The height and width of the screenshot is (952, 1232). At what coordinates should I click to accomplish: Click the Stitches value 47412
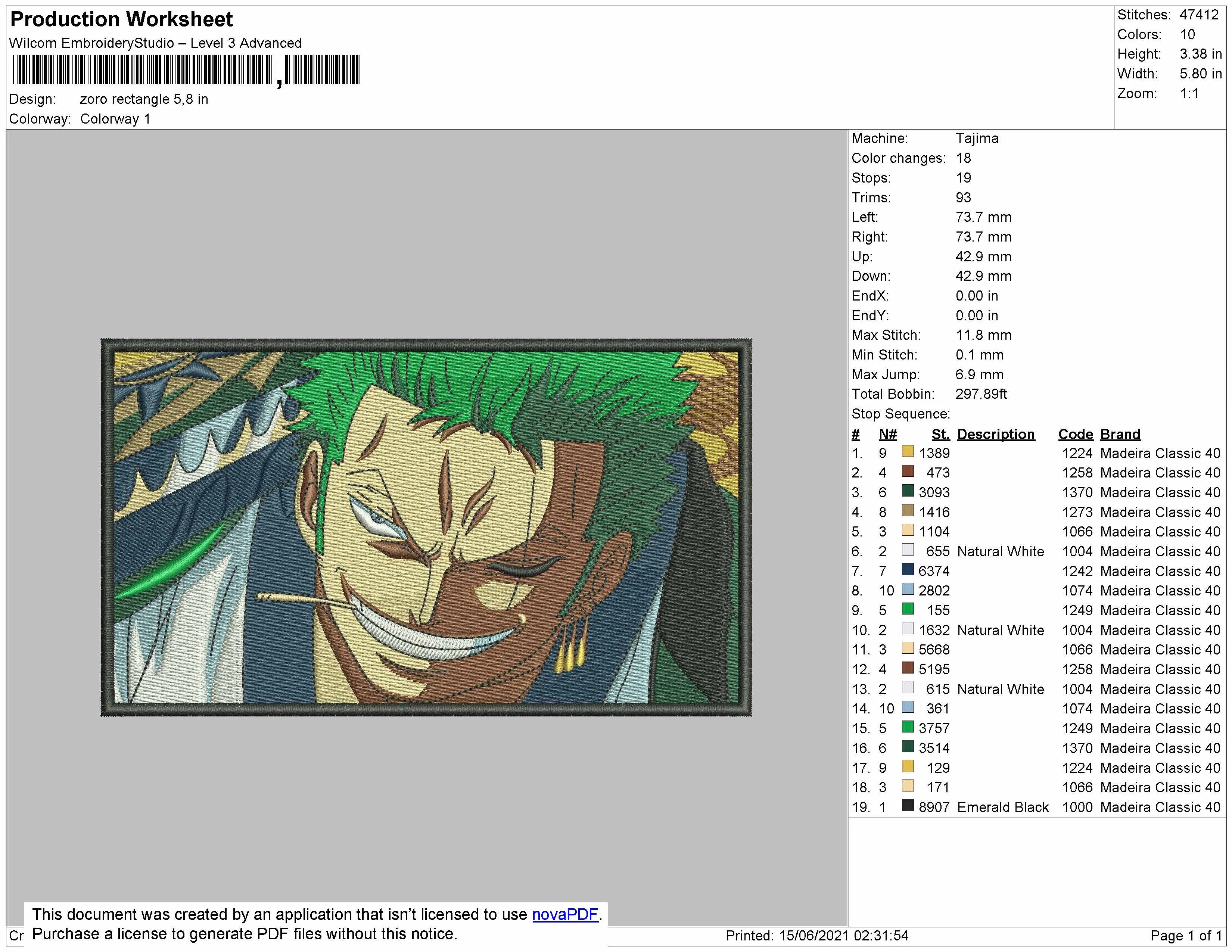pos(1199,15)
